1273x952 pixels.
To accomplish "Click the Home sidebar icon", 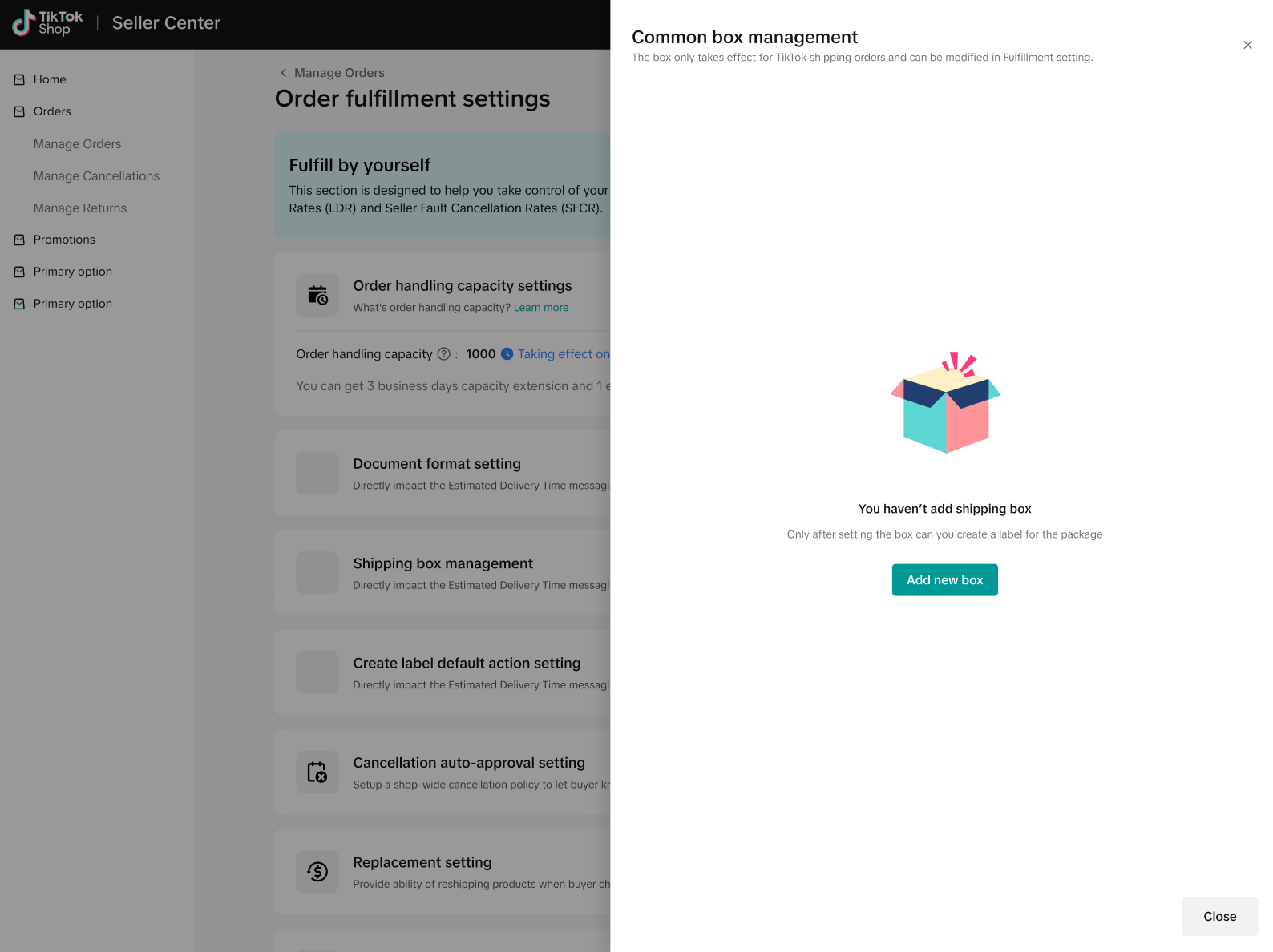I will [19, 79].
